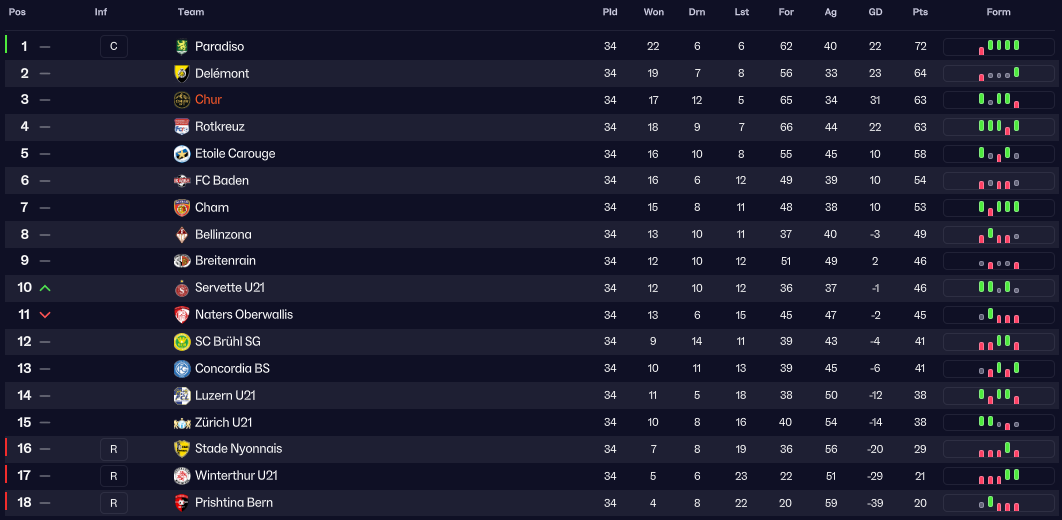Viewport: 1062px width, 520px height.
Task: Click the Paradiso club badge icon
Action: coord(182,46)
